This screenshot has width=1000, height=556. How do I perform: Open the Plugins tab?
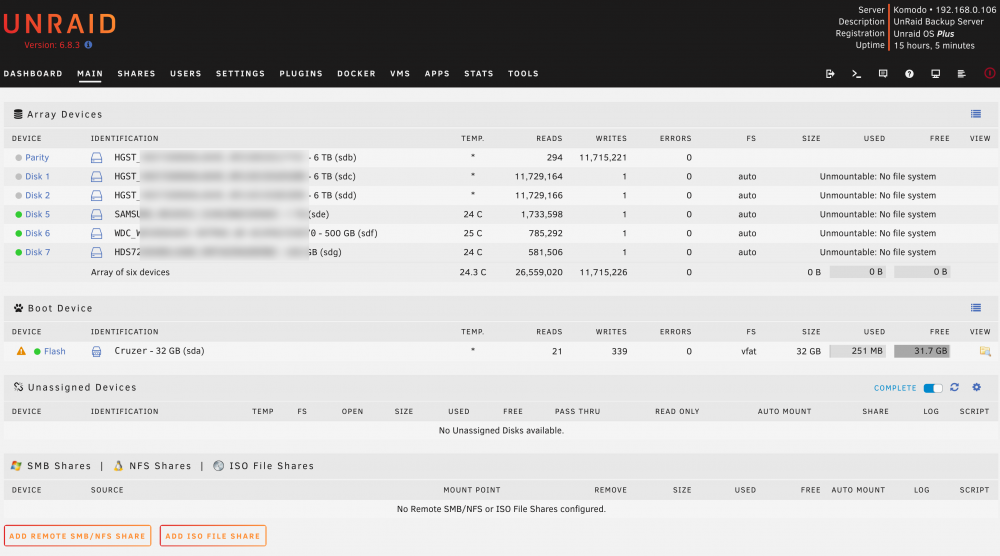[301, 74]
